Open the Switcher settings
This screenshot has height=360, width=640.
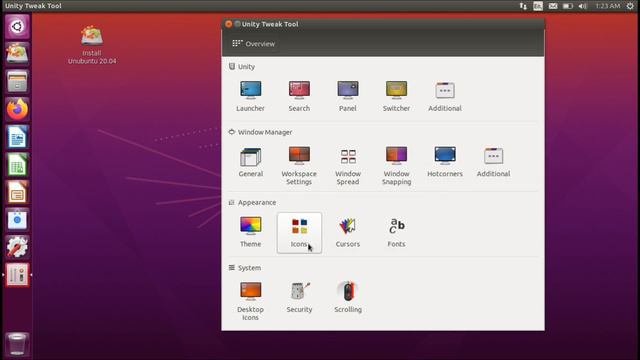tap(396, 96)
